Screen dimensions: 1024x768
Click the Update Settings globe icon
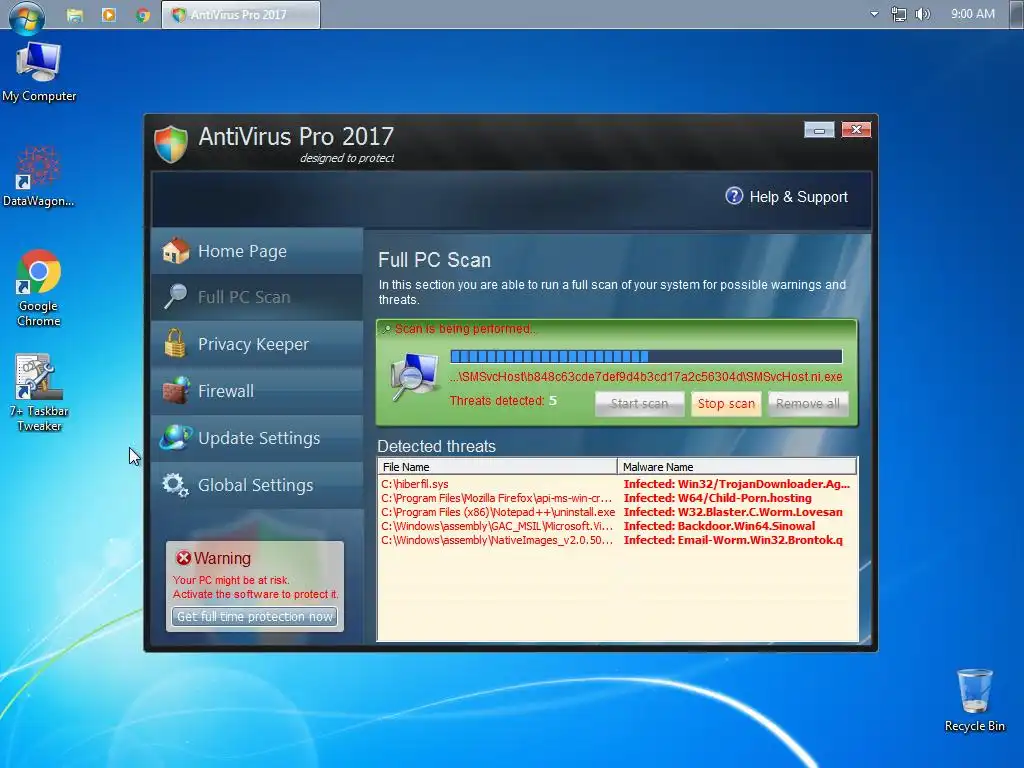pos(176,437)
